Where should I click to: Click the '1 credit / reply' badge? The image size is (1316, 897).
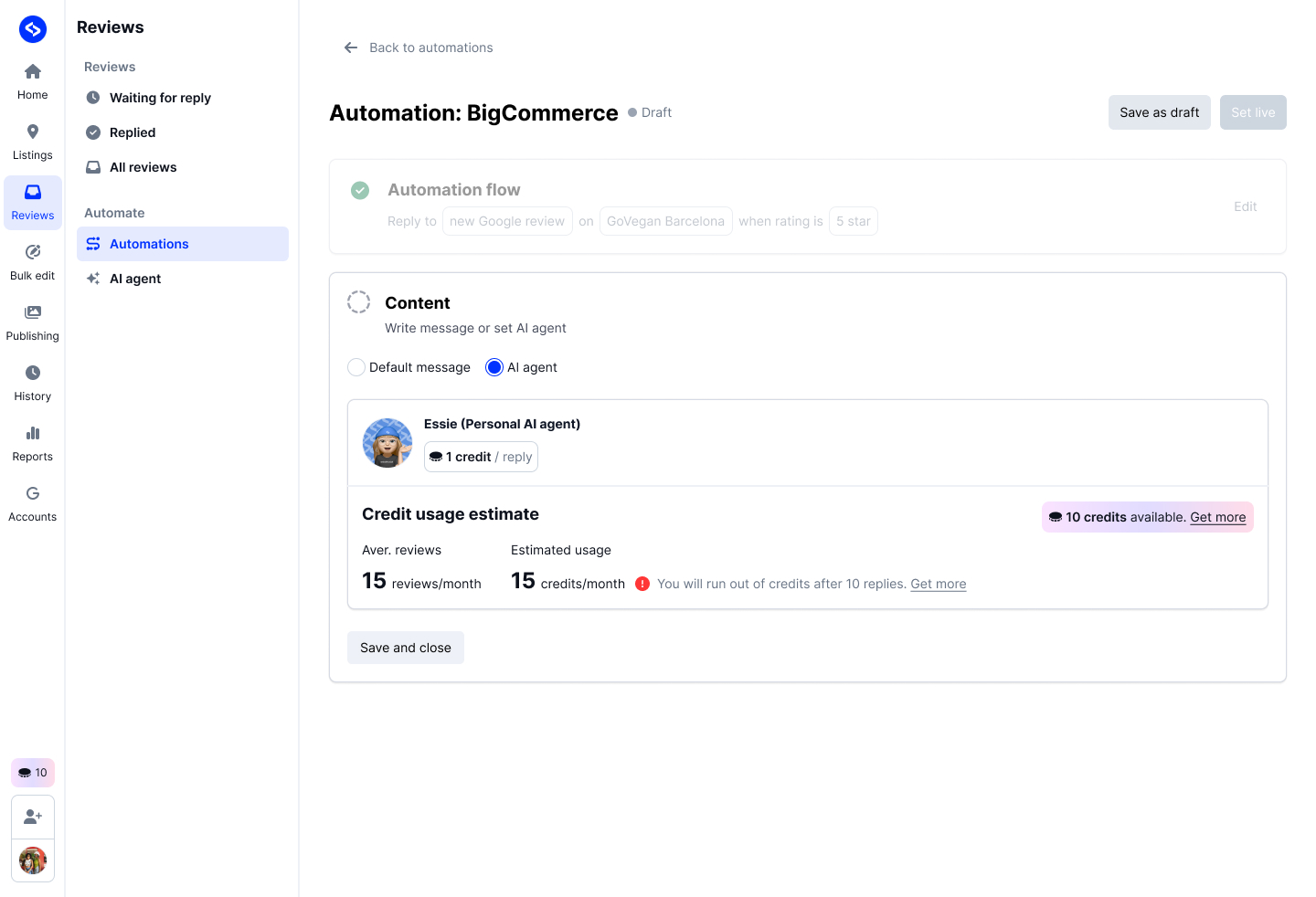click(481, 457)
